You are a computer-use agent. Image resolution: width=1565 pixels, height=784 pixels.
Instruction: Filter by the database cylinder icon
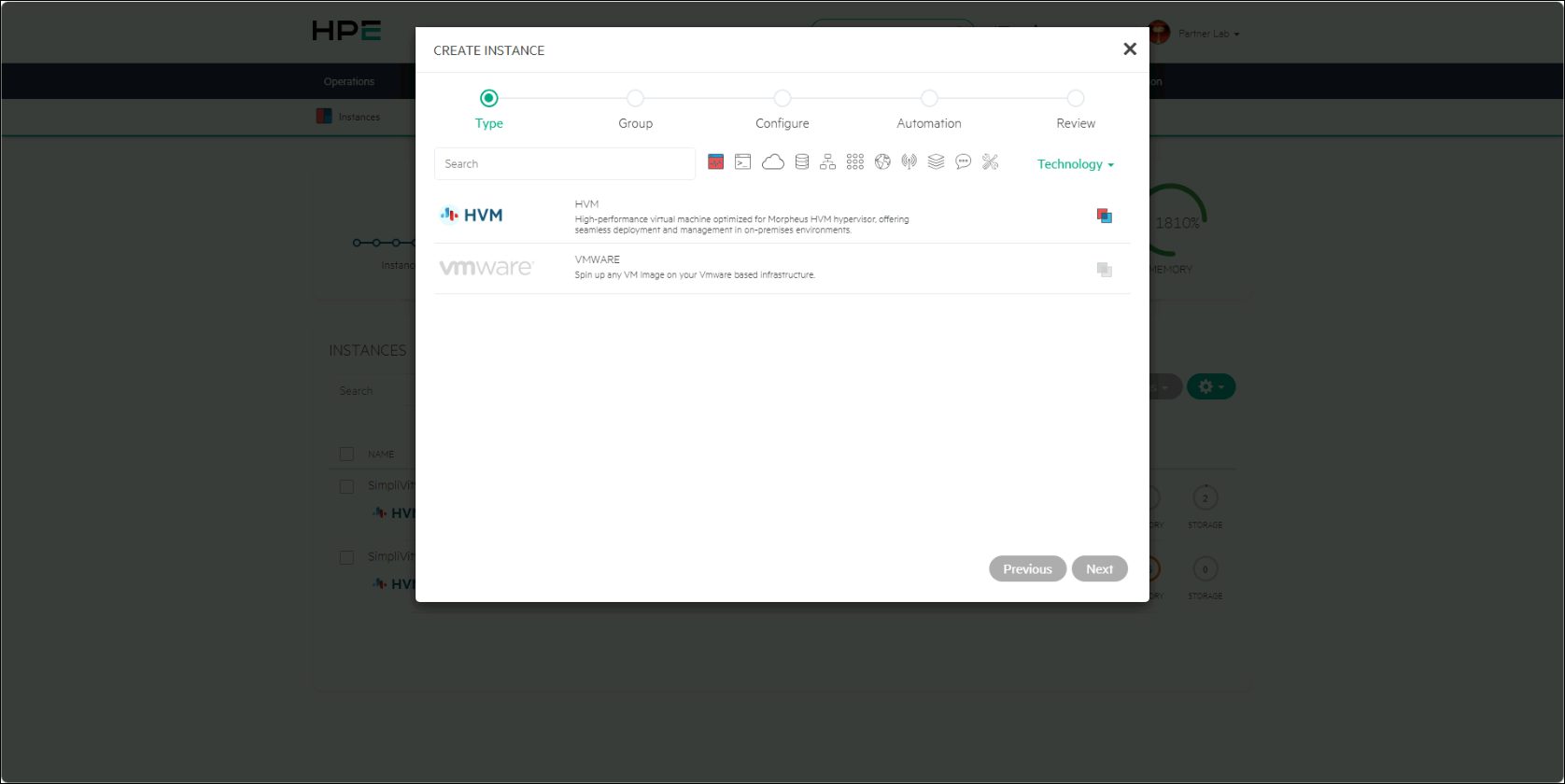click(x=801, y=162)
